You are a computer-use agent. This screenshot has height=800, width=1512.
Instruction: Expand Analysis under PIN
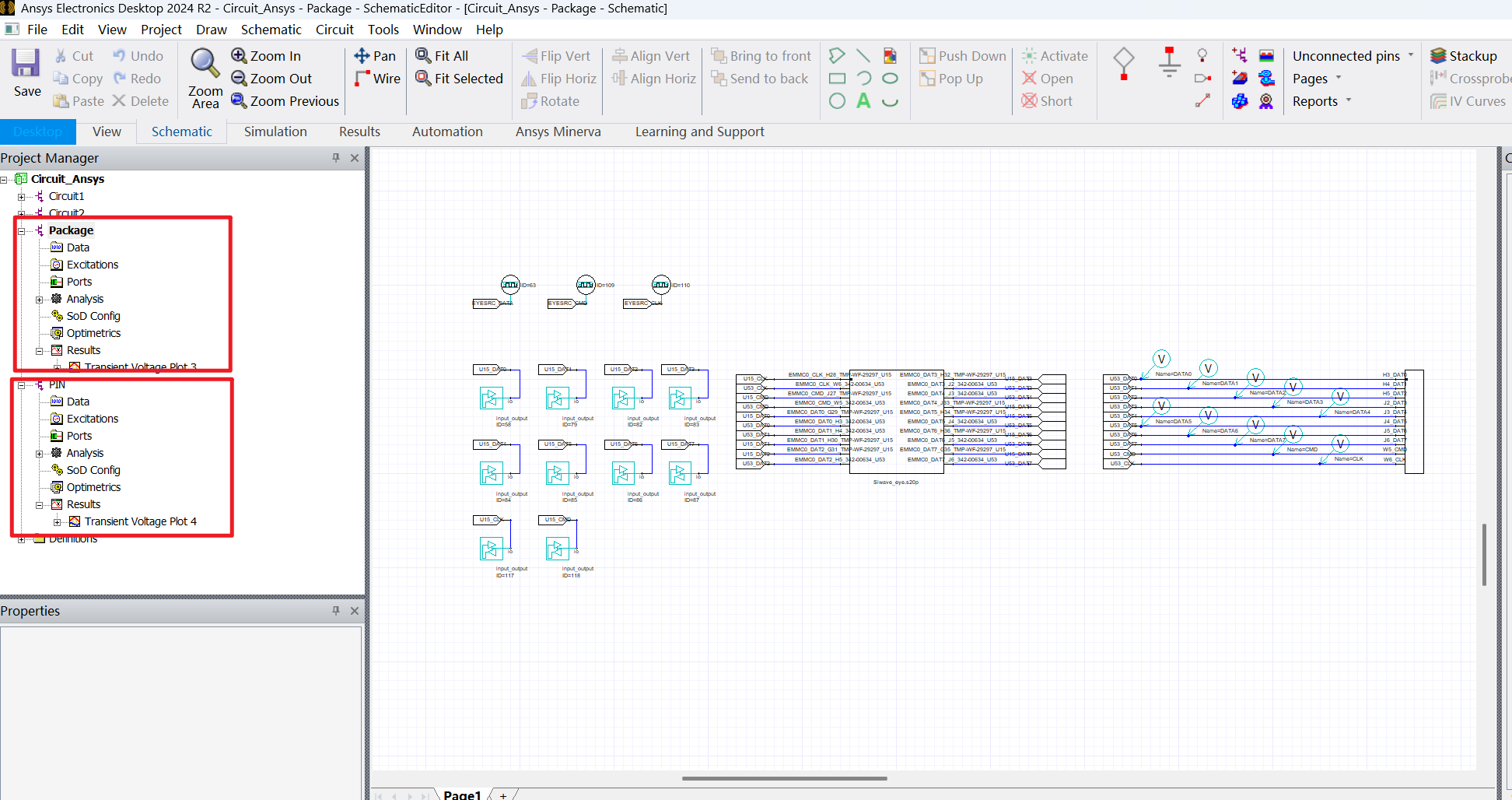(x=39, y=454)
